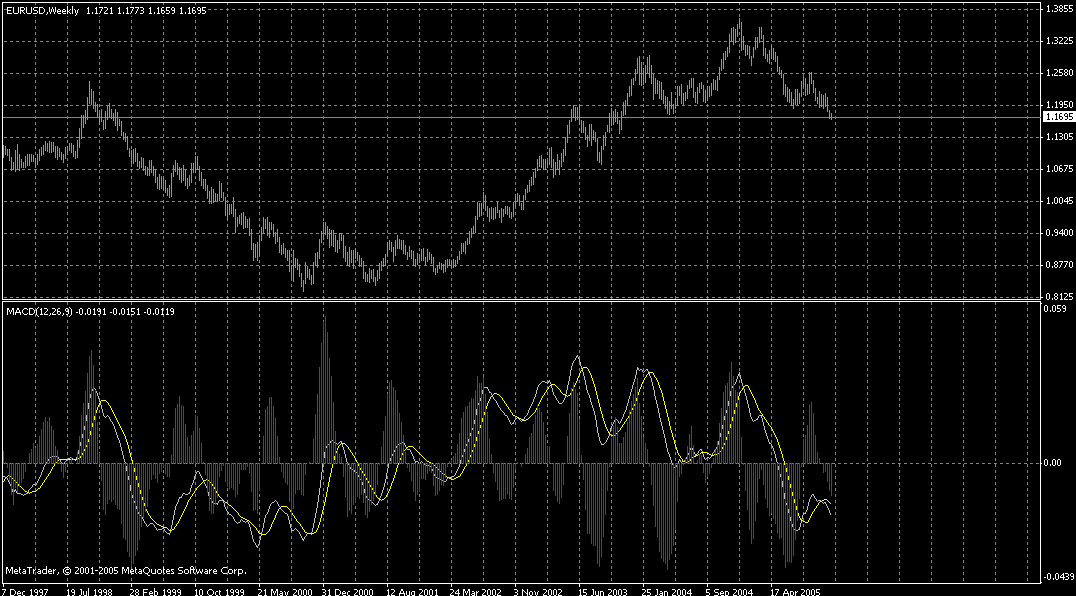
Task: Select the horizontal current price line
Action: pyautogui.click(x=500, y=116)
